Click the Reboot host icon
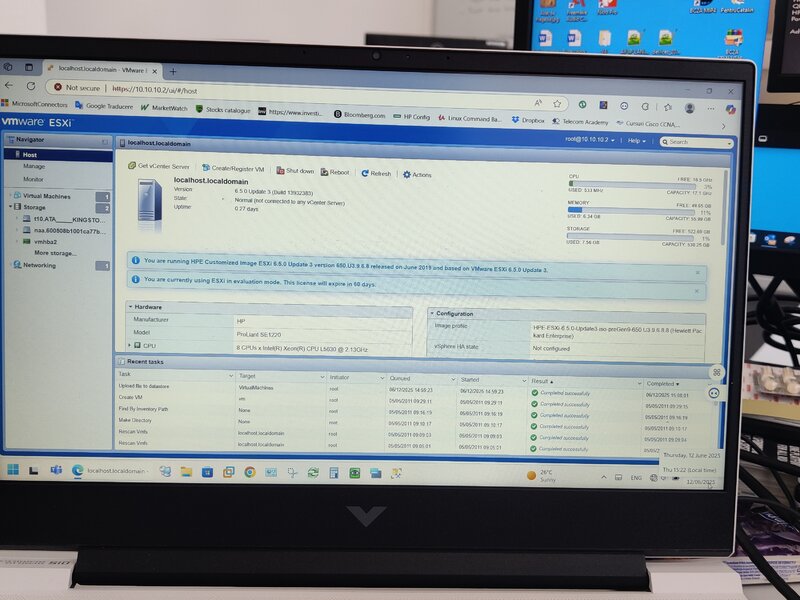Image resolution: width=800 pixels, height=600 pixels. coord(324,172)
